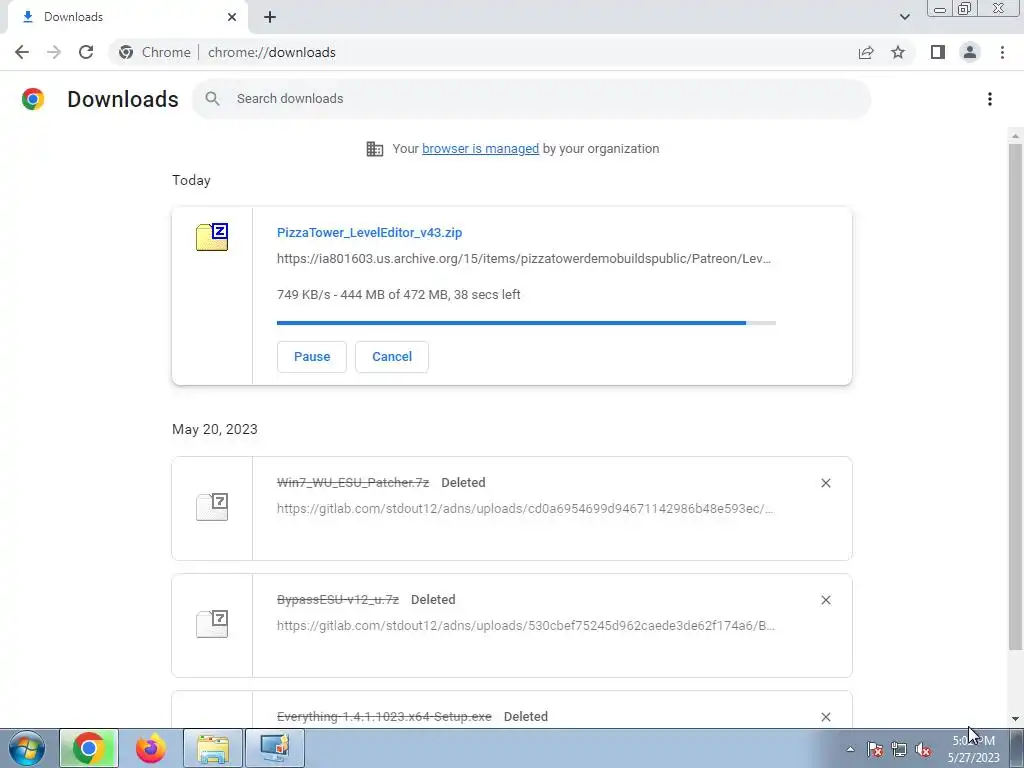Image resolution: width=1024 pixels, height=768 pixels.
Task: Click the address bar URL chrome://downloads
Action: (x=272, y=52)
